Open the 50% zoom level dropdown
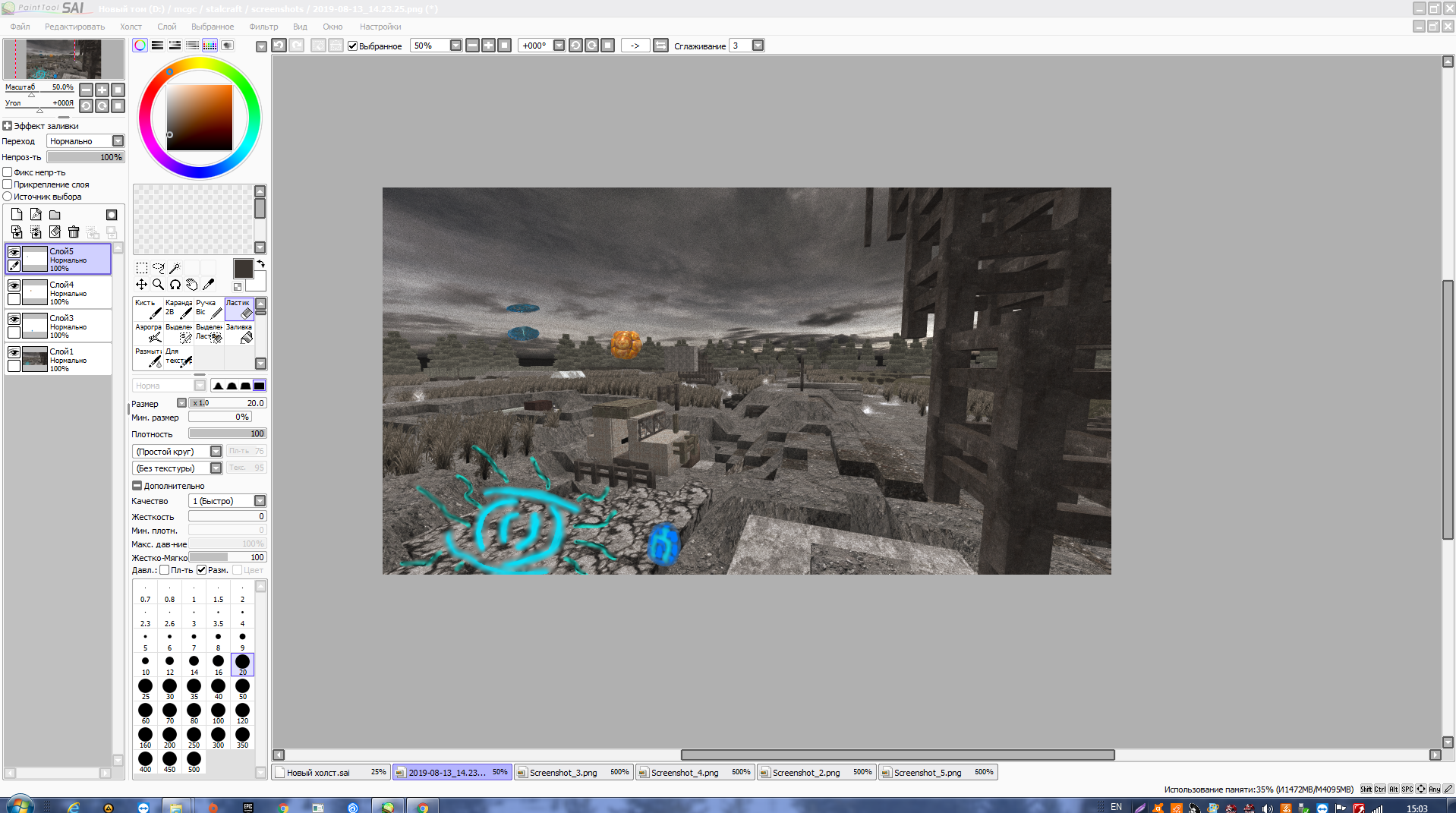 click(x=455, y=46)
